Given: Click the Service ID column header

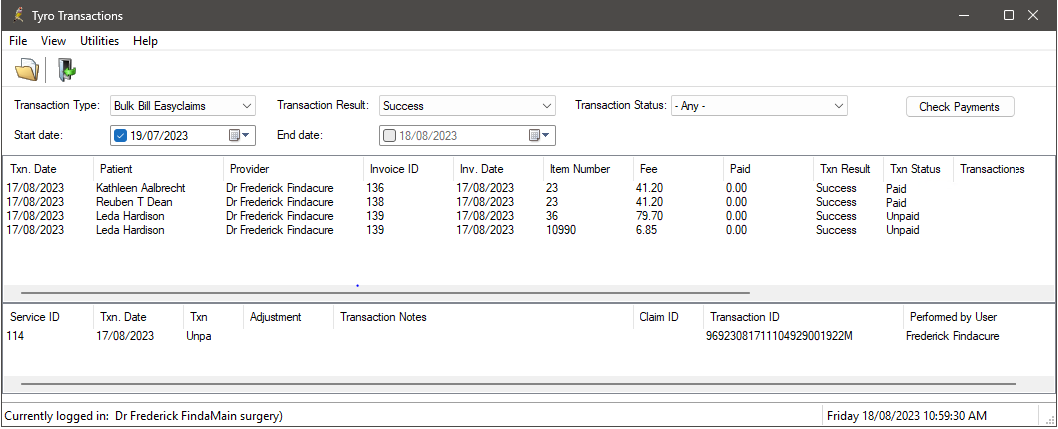Looking at the screenshot, I should click(x=48, y=316).
